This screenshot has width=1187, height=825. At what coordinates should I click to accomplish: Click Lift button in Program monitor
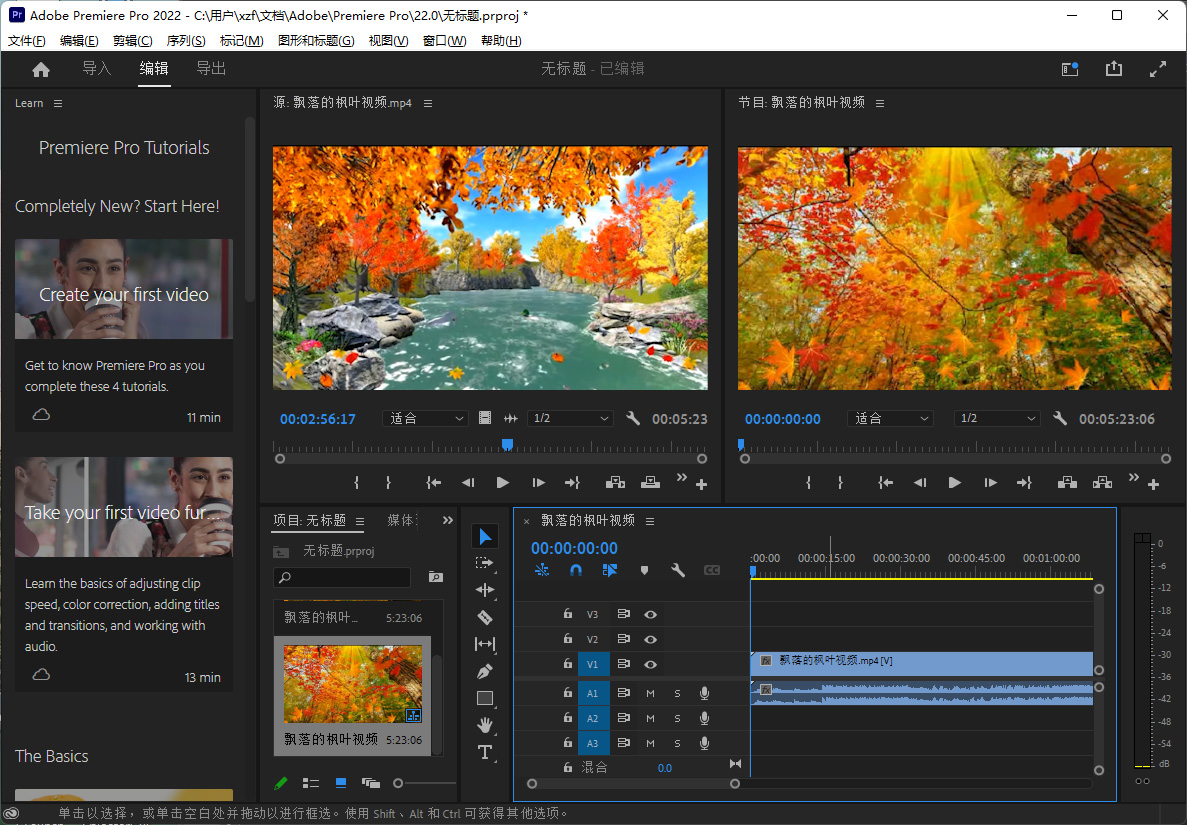1067,482
